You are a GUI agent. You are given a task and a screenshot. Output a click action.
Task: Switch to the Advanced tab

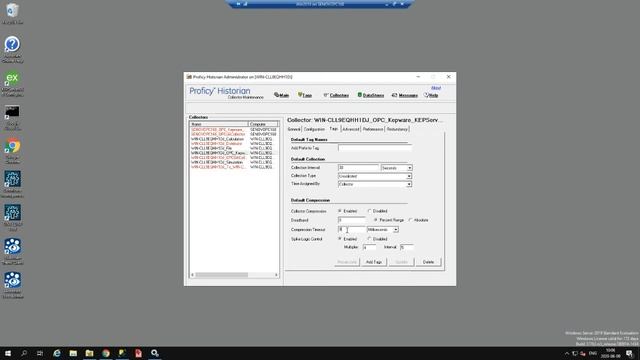[x=351, y=129]
